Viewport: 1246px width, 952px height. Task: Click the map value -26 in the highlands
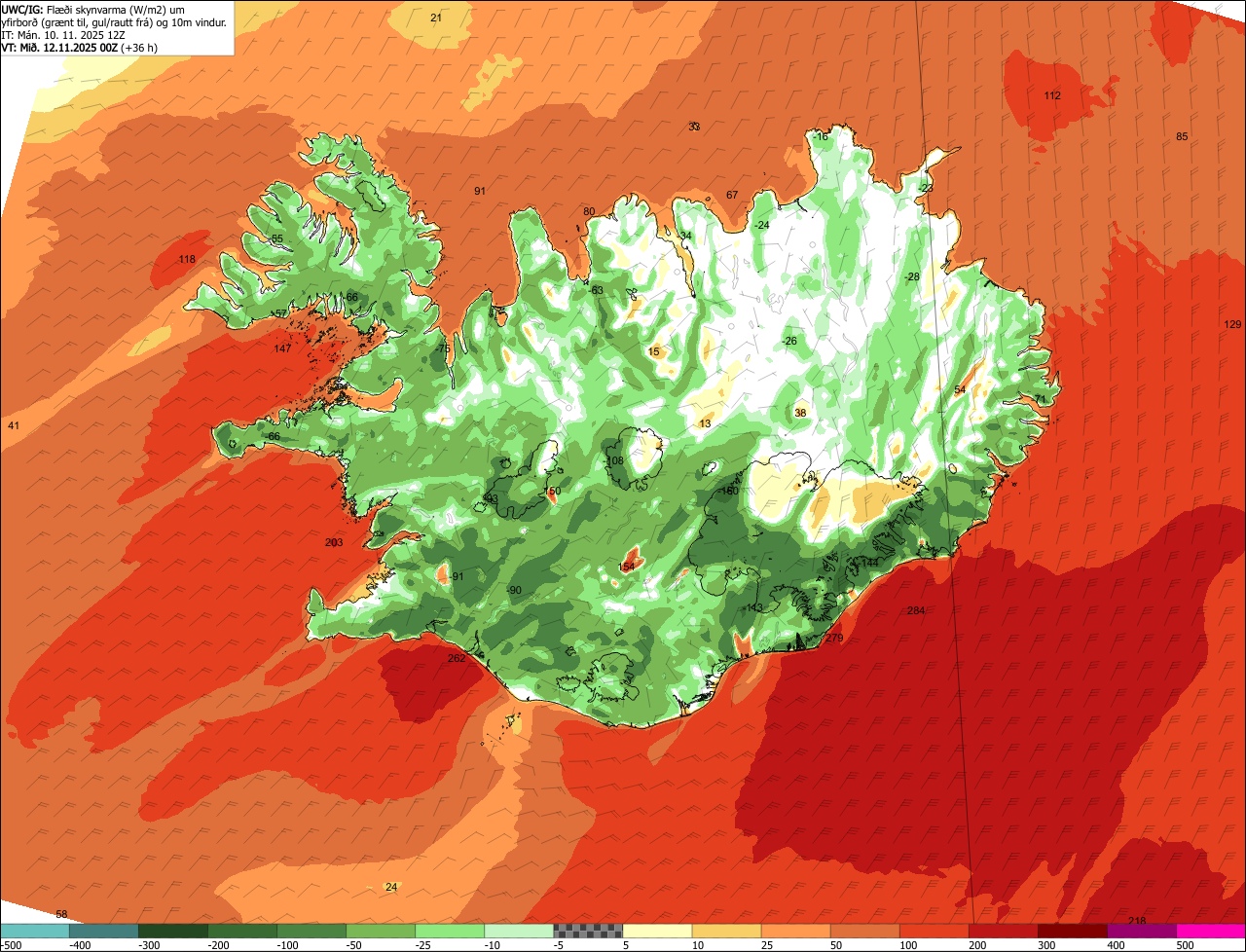click(789, 341)
